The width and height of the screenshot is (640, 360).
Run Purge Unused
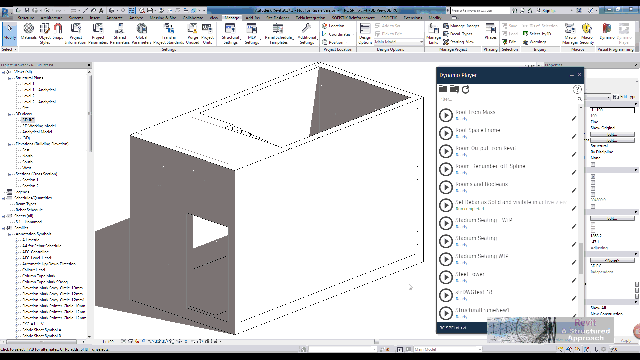click(x=192, y=33)
